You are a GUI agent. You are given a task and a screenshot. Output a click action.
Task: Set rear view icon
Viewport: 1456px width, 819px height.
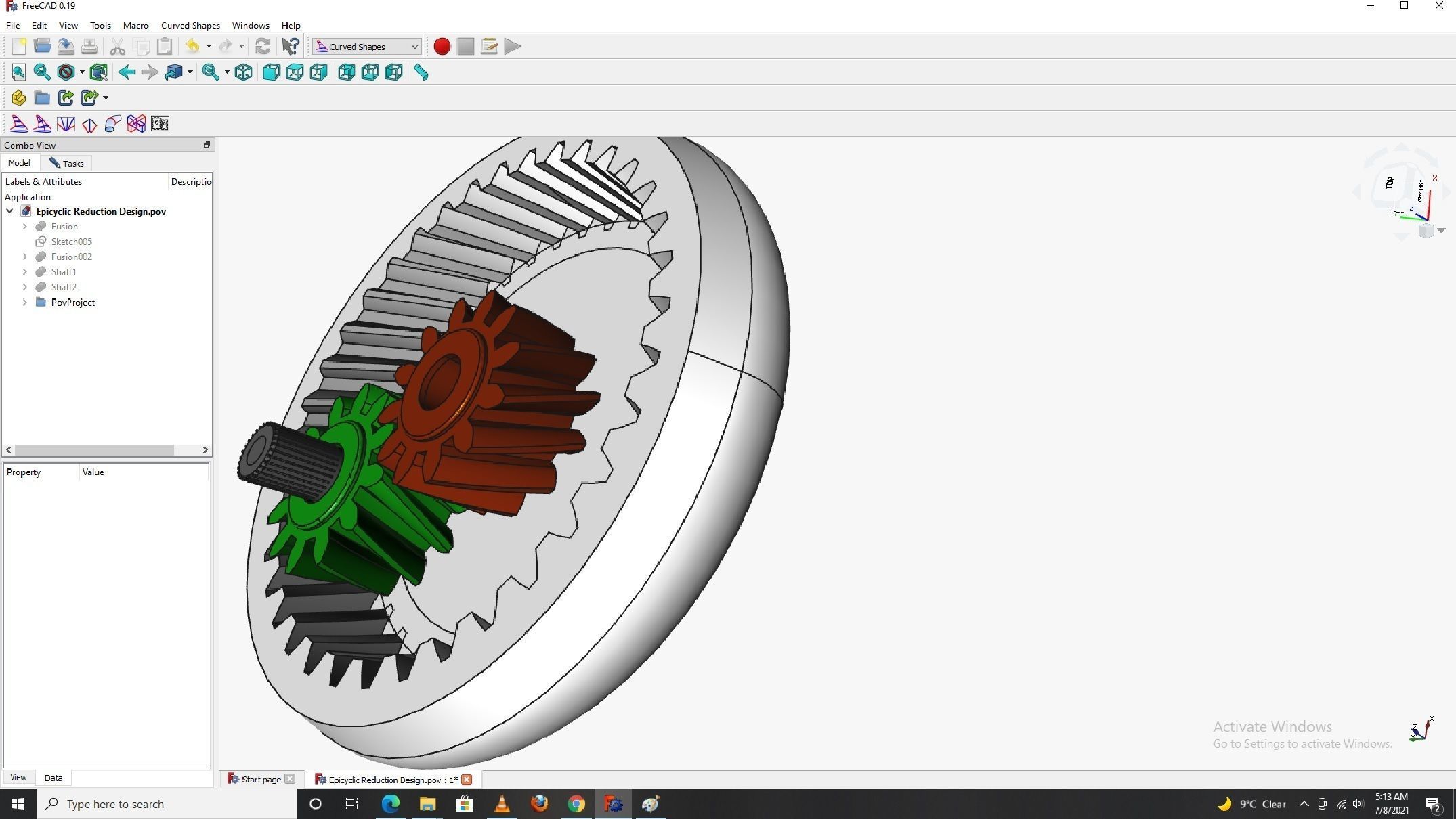pos(346,72)
